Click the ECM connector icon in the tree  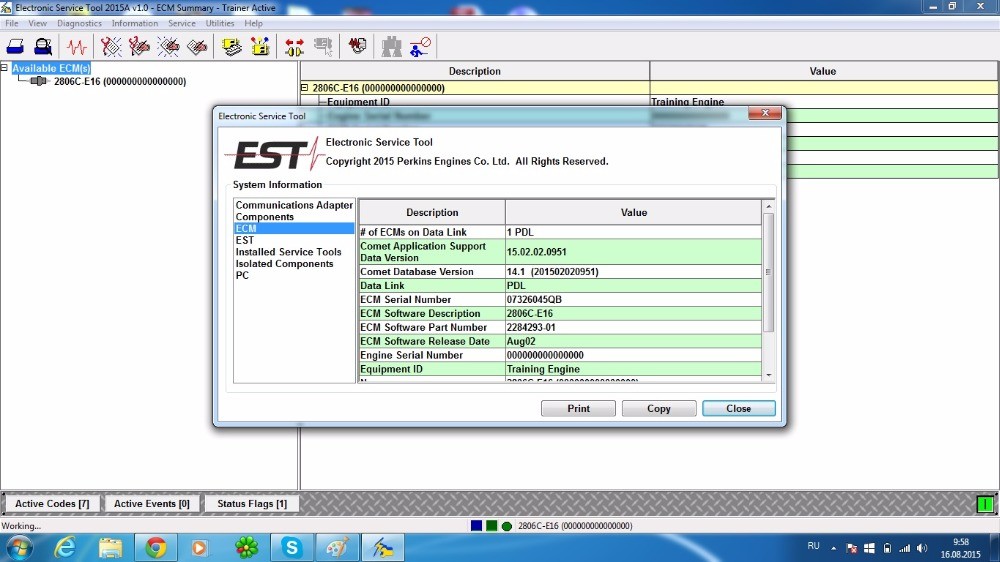(x=38, y=81)
